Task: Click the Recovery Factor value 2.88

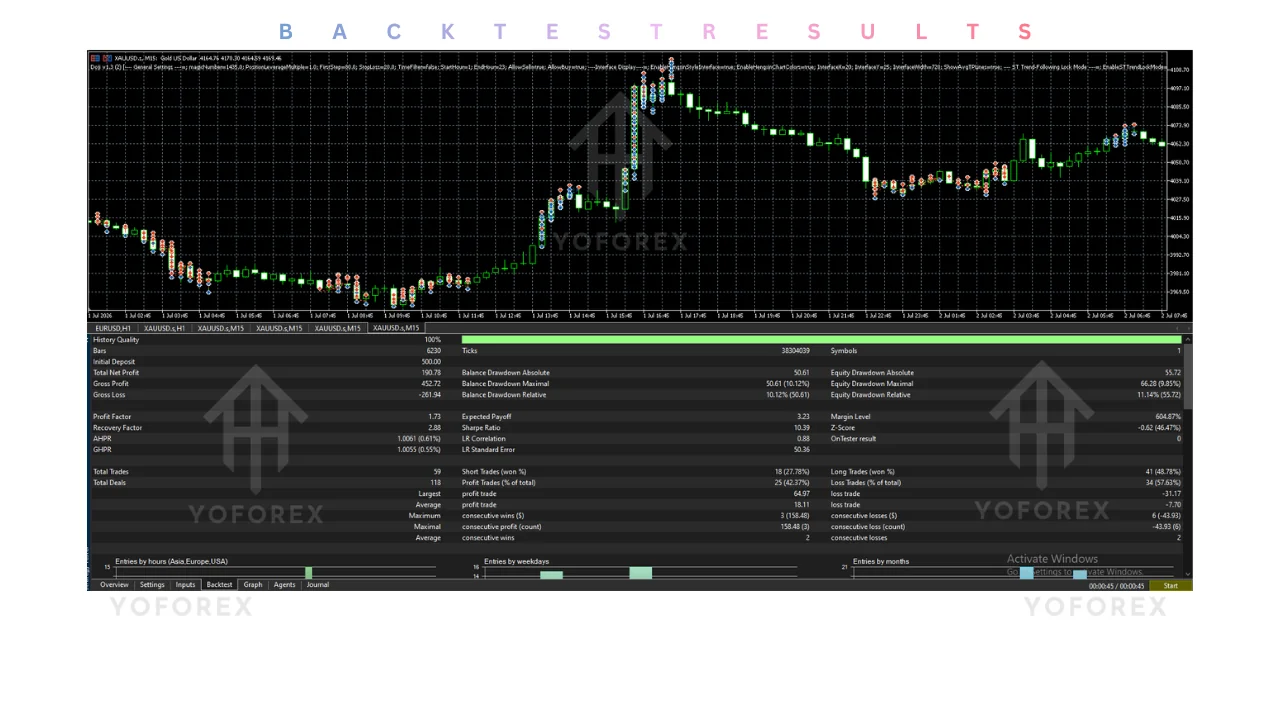Action: tap(434, 428)
